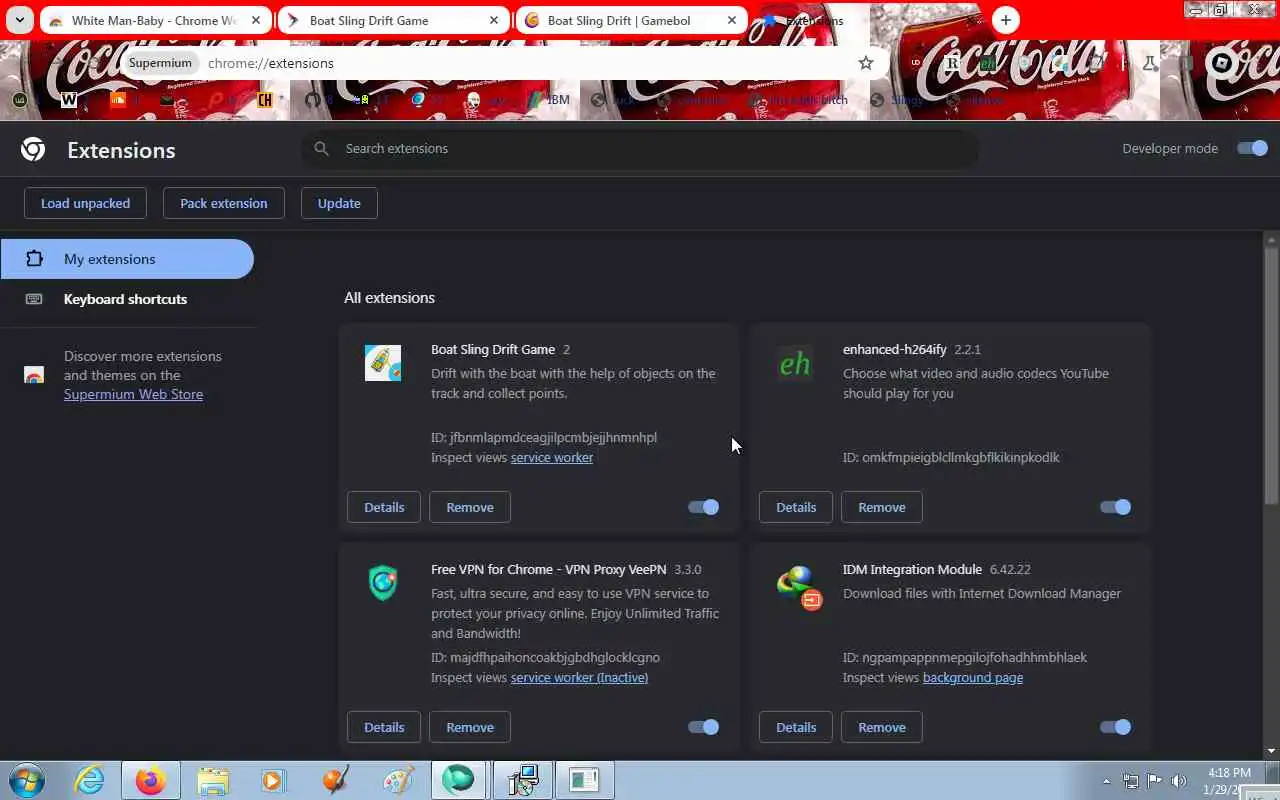Click the Boat Sling Drift Game extension icon
The image size is (1280, 800).
tap(383, 363)
